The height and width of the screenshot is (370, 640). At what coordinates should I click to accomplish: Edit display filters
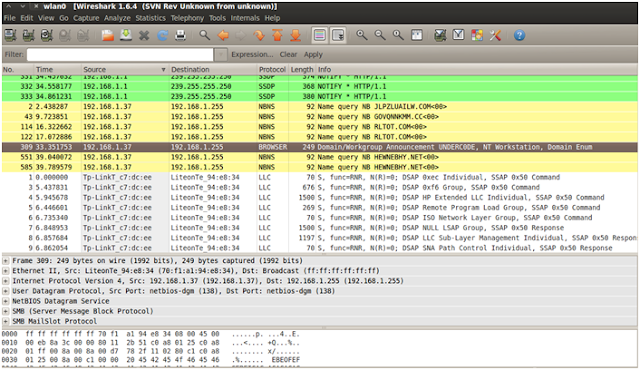pyautogui.click(x=458, y=35)
